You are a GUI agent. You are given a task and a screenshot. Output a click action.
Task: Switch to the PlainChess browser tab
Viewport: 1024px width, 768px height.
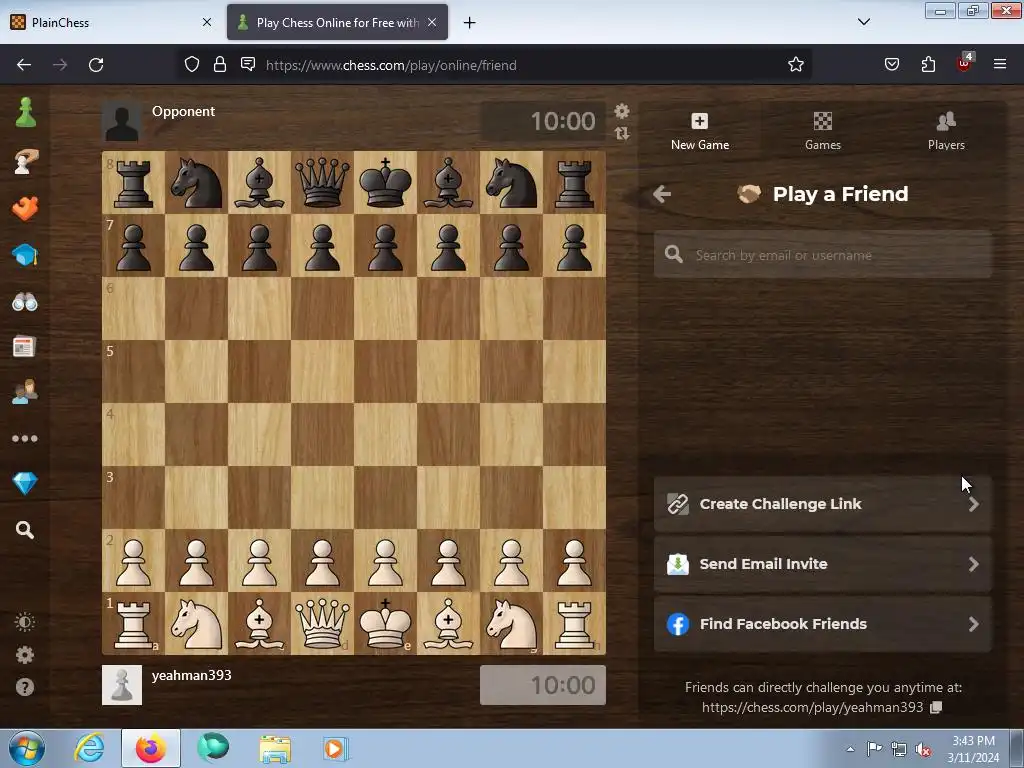click(x=110, y=22)
